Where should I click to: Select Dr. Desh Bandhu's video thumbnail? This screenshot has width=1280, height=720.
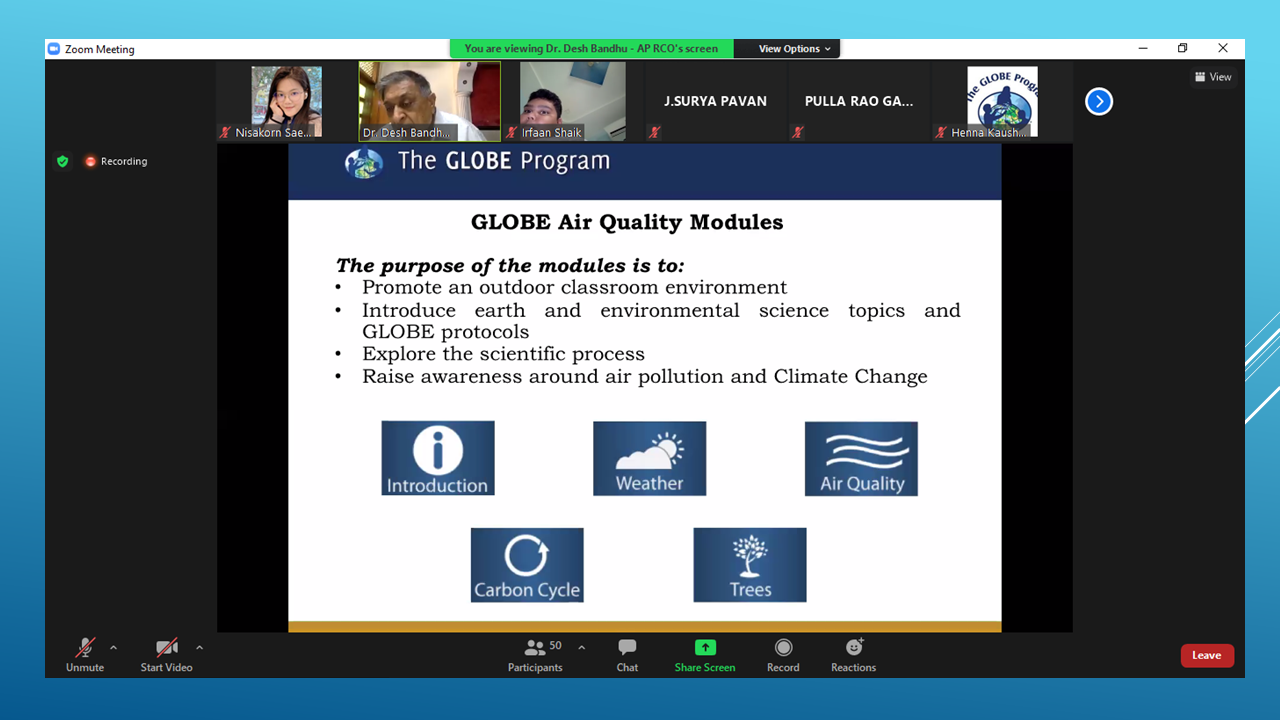coord(430,101)
